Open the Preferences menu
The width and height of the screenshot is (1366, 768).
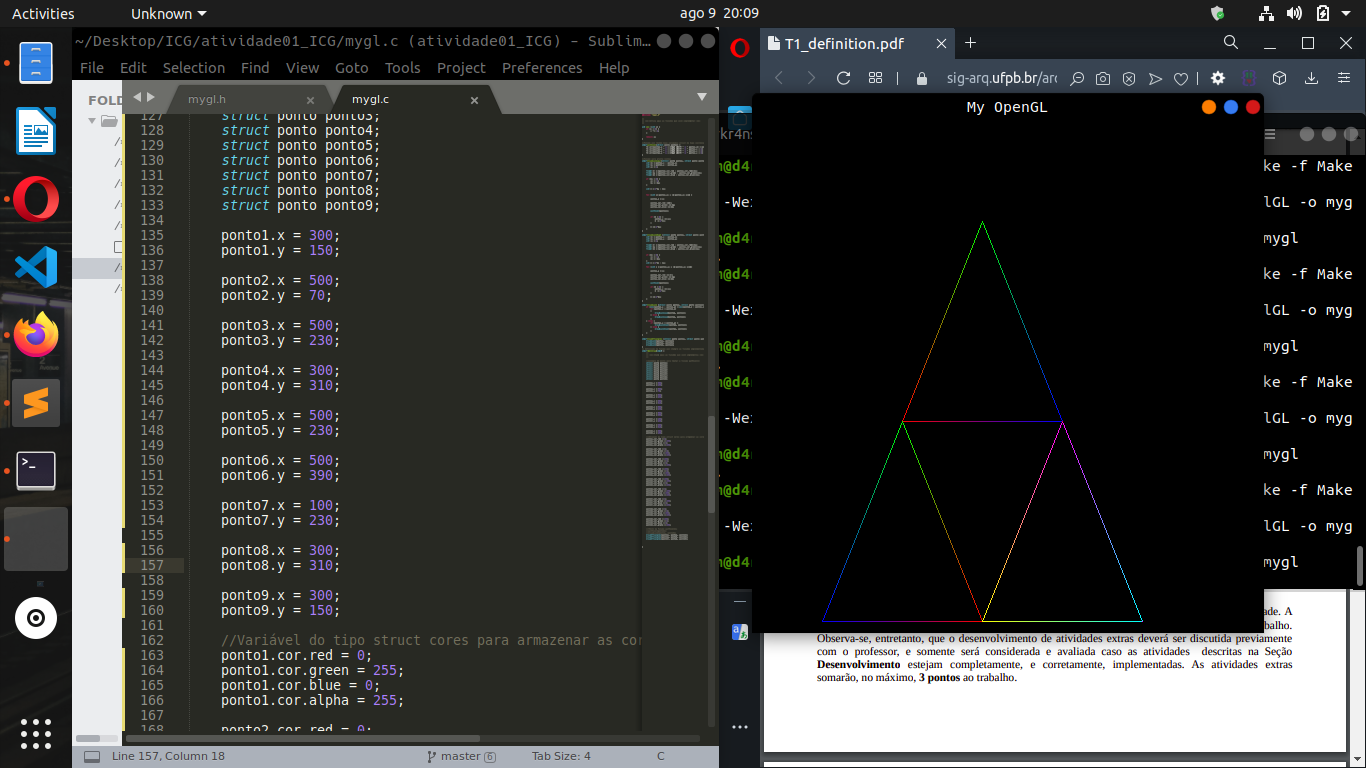click(542, 68)
